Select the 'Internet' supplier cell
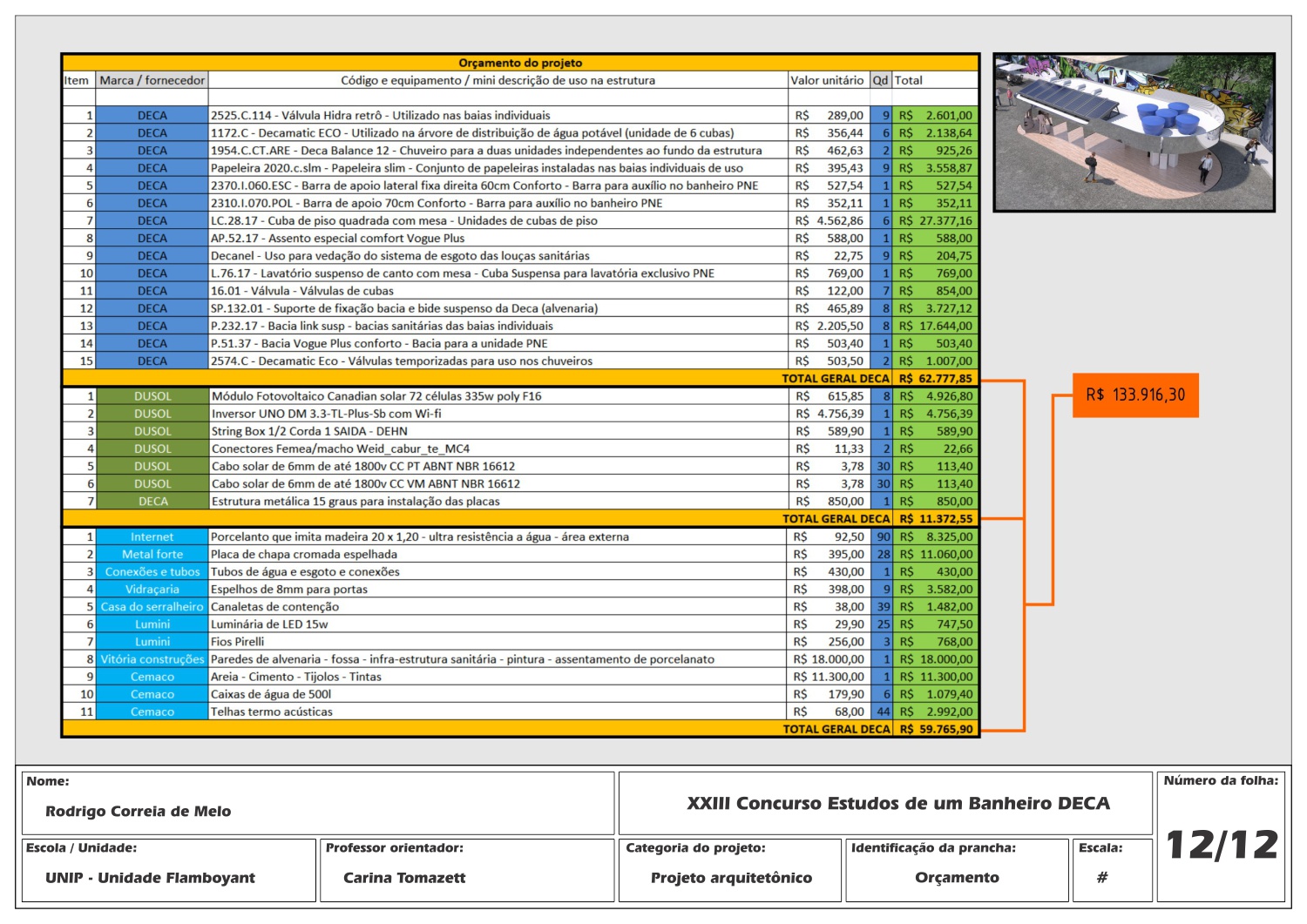The height and width of the screenshot is (924, 1307). [x=152, y=536]
